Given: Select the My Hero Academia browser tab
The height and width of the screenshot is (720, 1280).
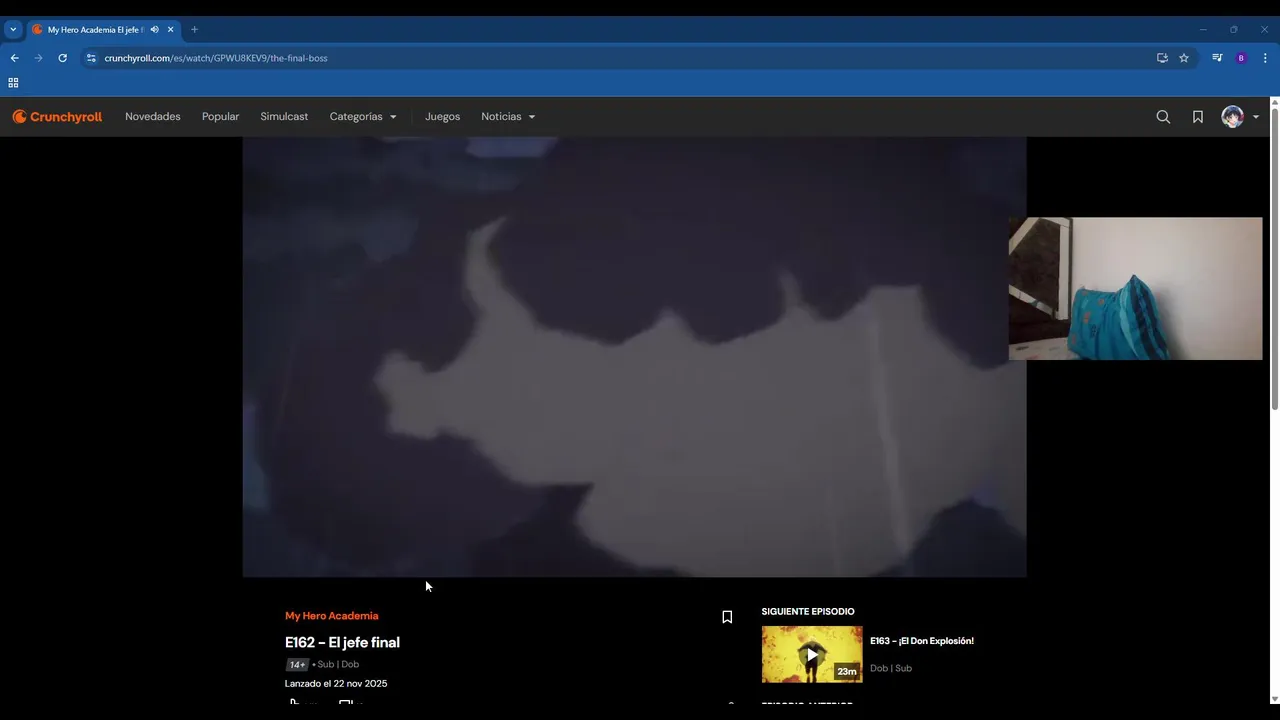Looking at the screenshot, I should pyautogui.click(x=103, y=30).
